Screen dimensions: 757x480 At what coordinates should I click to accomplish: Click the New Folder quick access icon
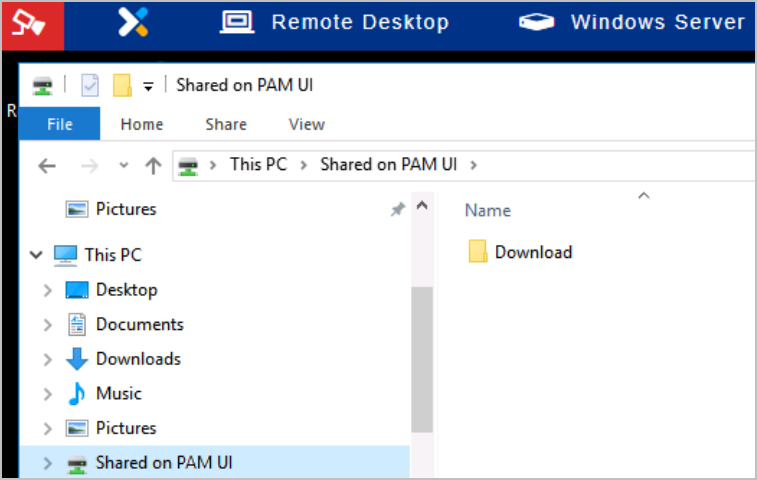click(x=122, y=85)
